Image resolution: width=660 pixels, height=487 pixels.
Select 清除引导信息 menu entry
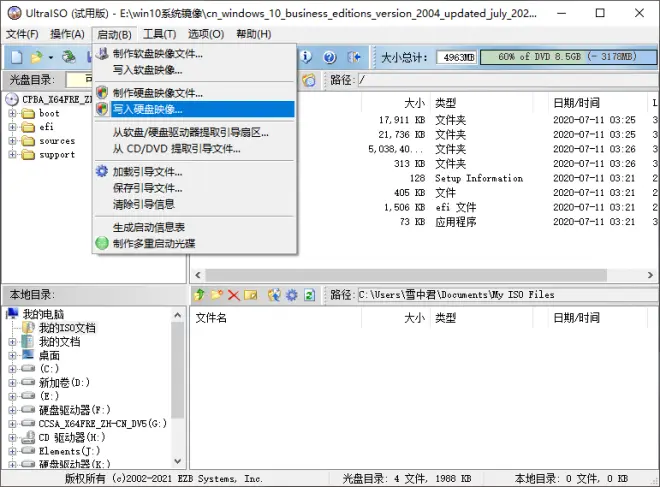coord(195,204)
